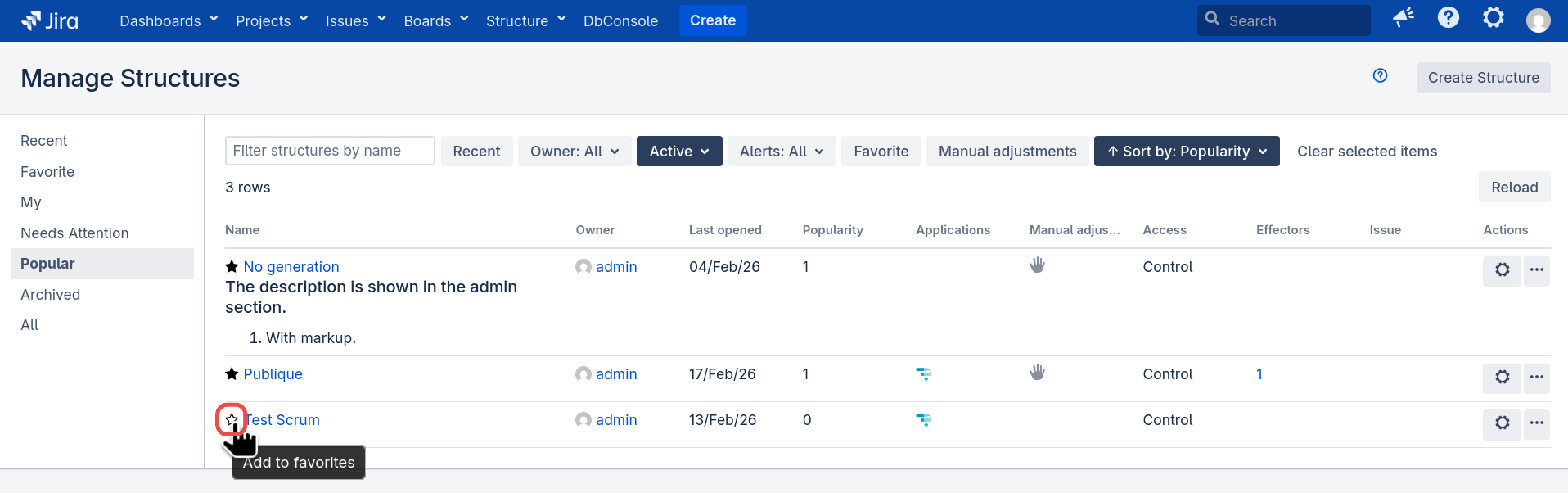The width and height of the screenshot is (1568, 493).
Task: Open settings gear for No generation
Action: [x=1502, y=270]
